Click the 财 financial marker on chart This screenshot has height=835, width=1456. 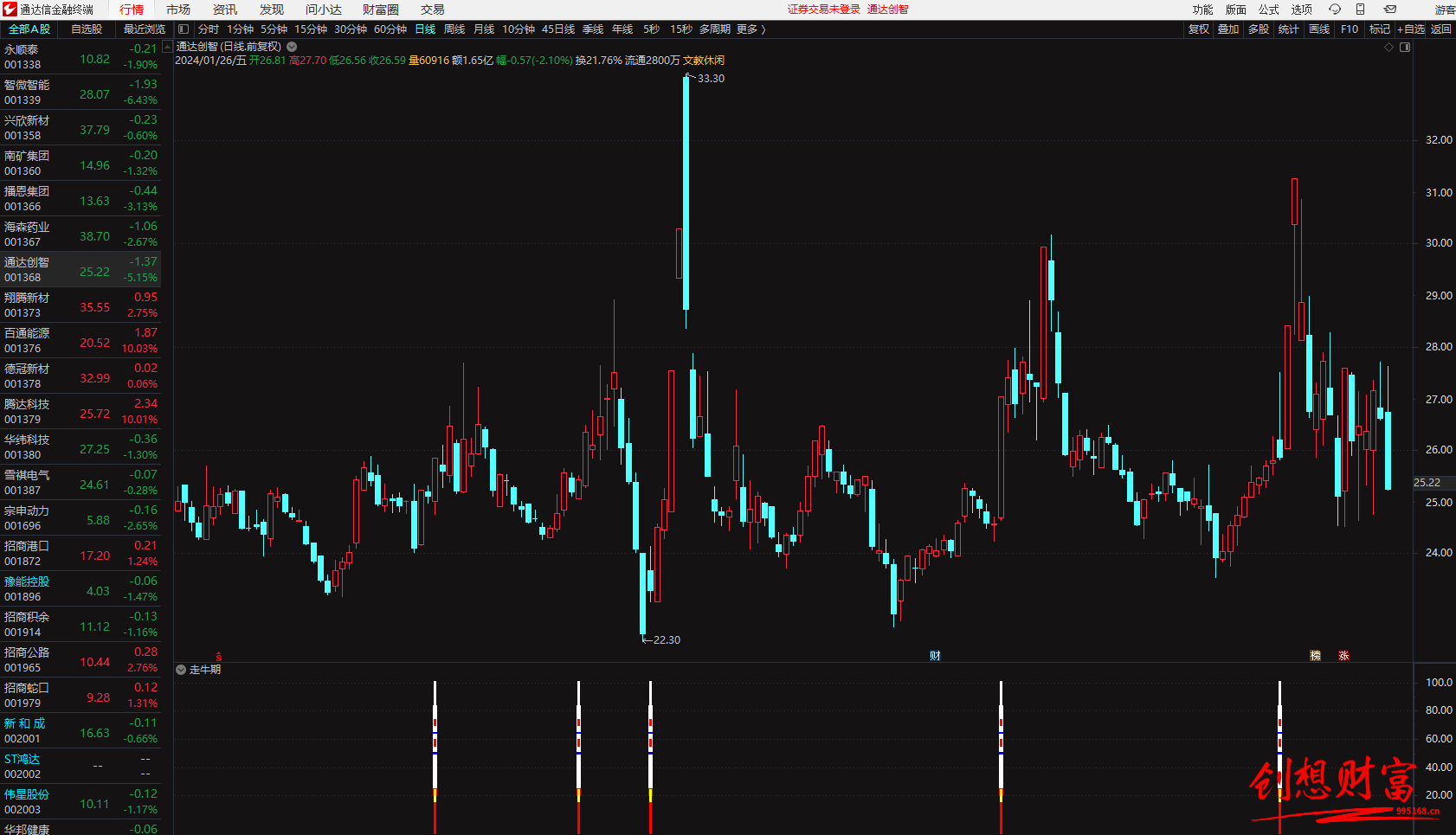click(935, 656)
